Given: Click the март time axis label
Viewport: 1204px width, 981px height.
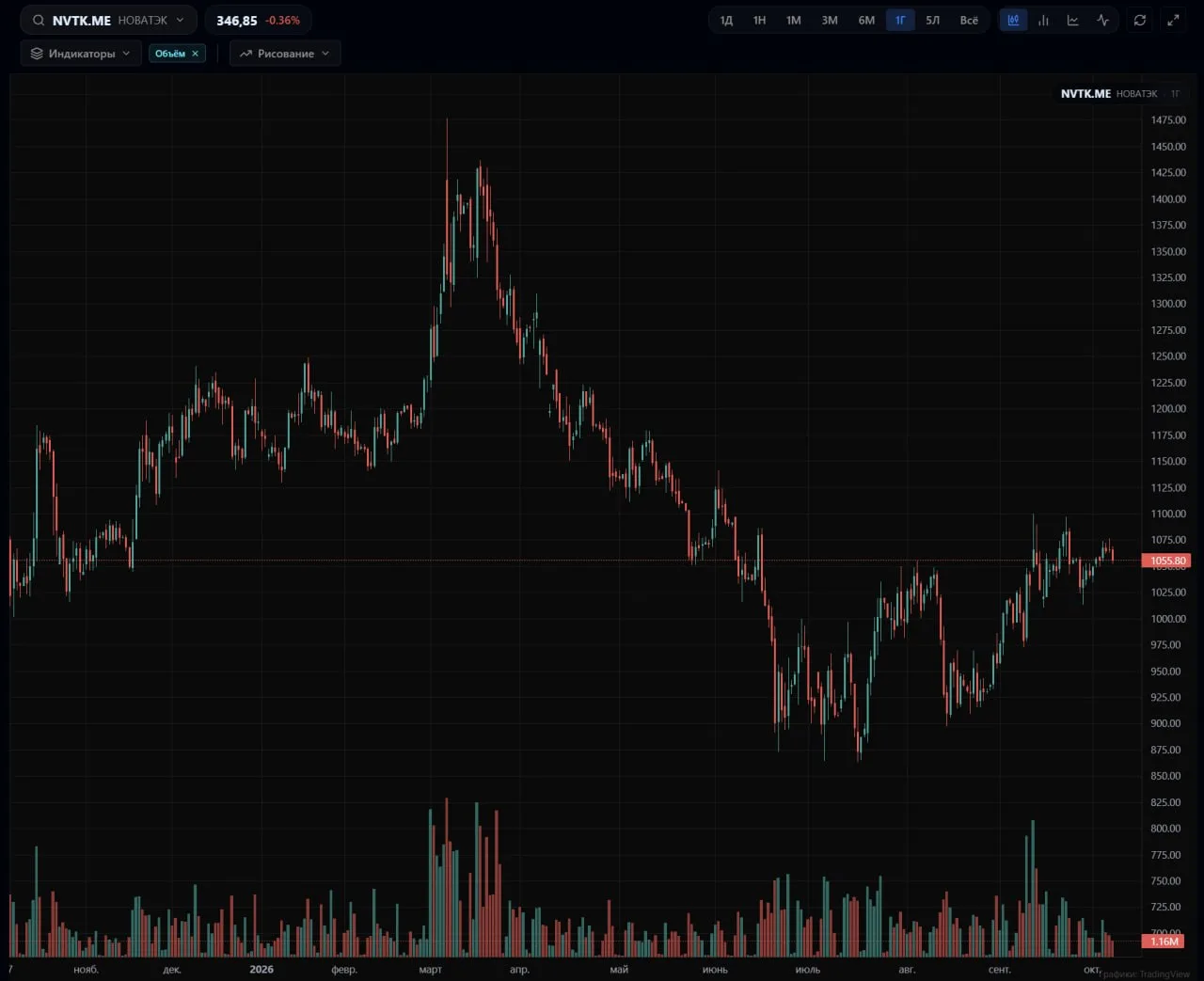Looking at the screenshot, I should [430, 970].
